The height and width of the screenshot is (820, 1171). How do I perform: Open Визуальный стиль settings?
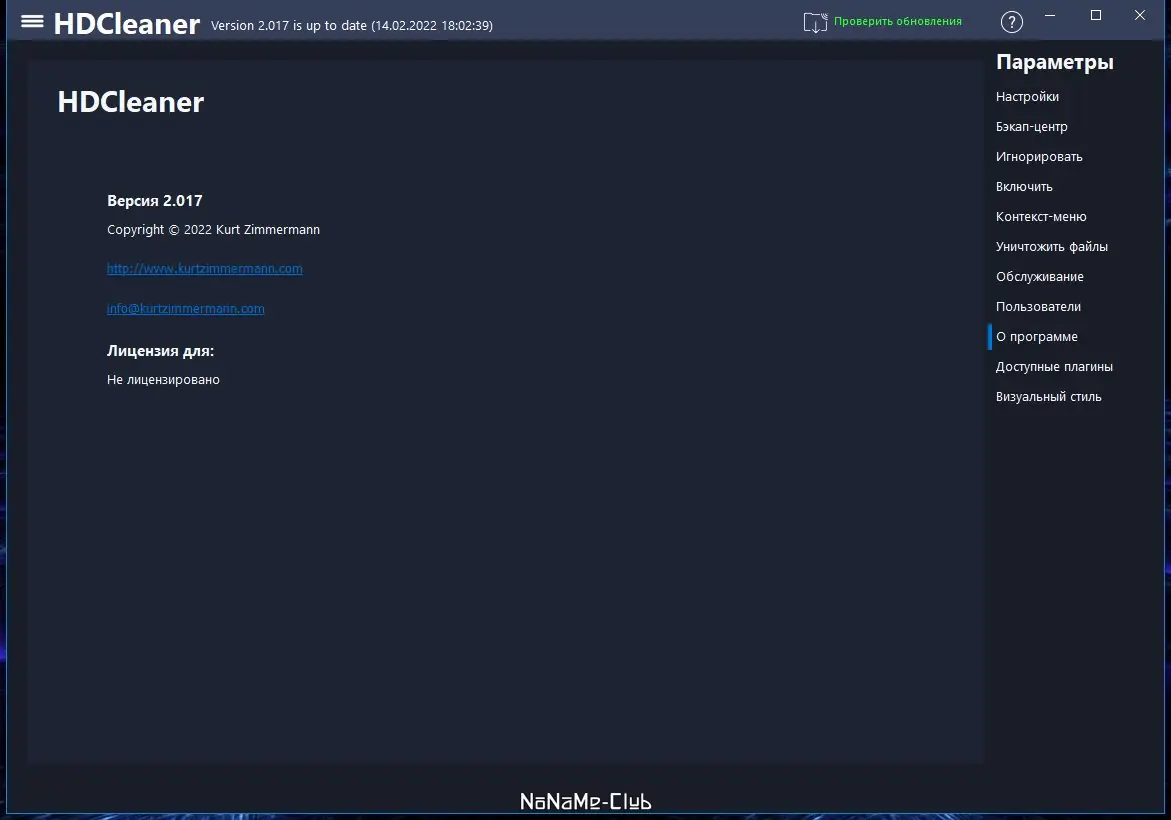coord(1049,397)
